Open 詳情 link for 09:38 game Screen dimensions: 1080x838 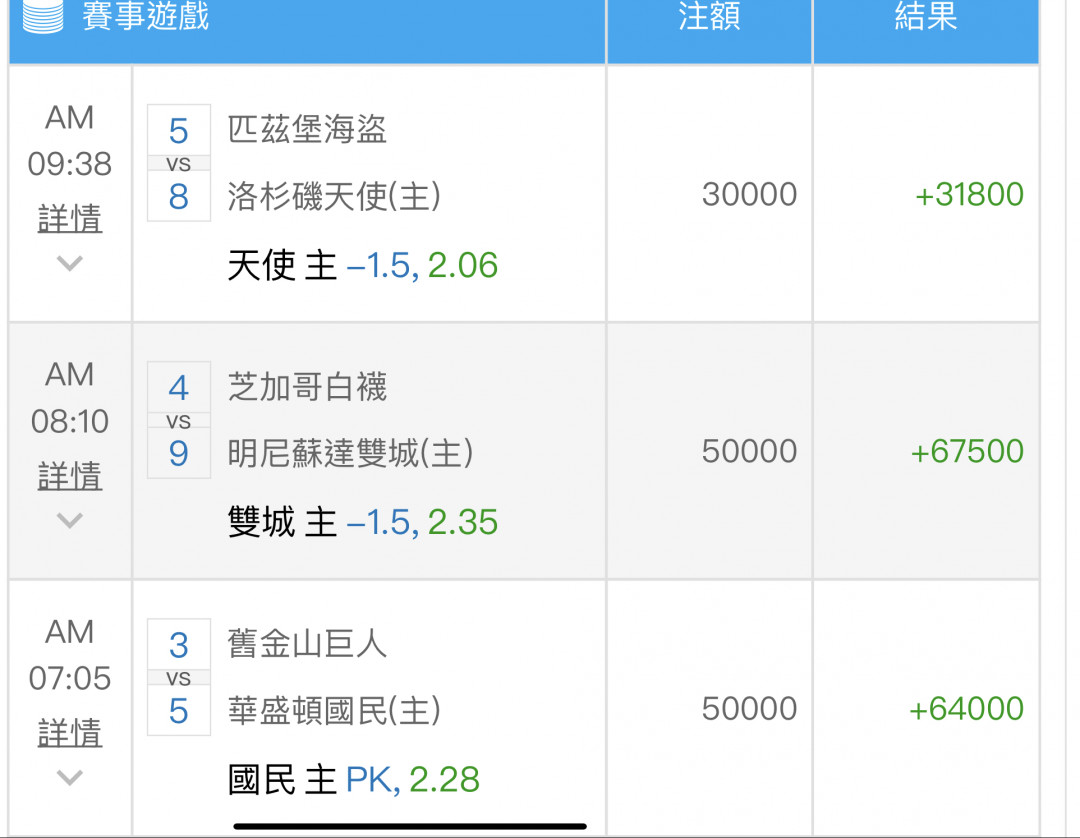[x=70, y=218]
